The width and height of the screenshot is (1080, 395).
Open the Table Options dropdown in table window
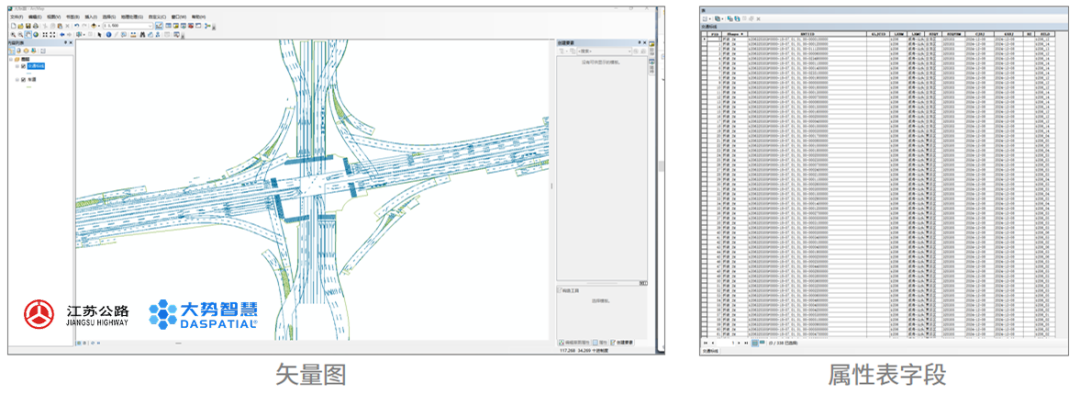click(x=707, y=19)
